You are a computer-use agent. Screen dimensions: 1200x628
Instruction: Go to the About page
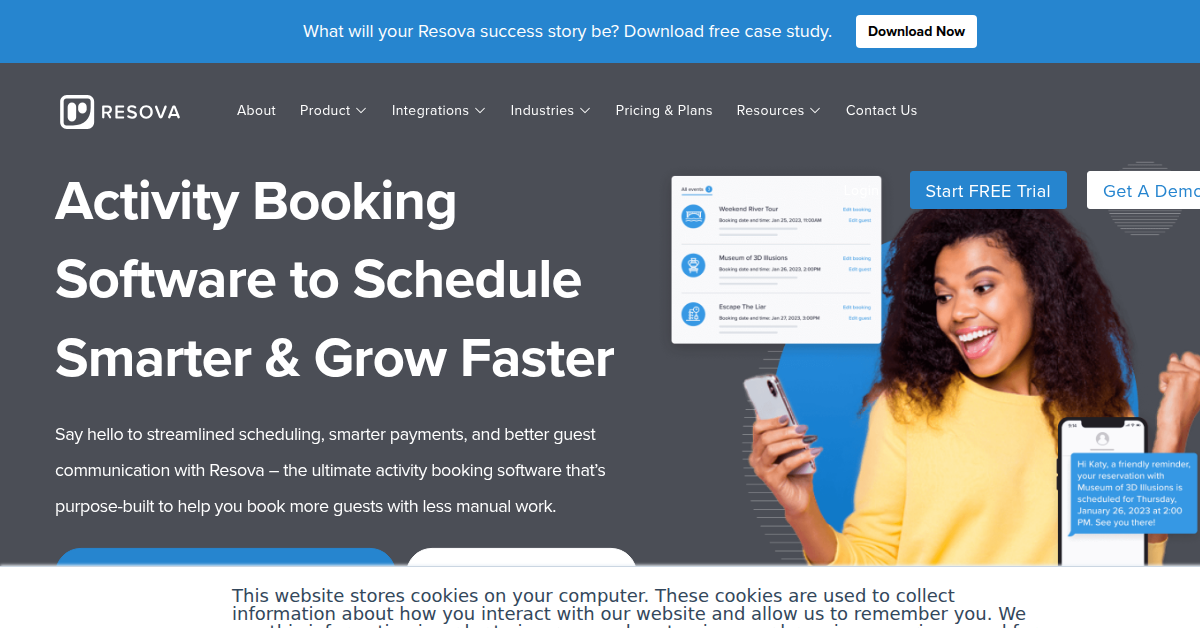[x=256, y=111]
